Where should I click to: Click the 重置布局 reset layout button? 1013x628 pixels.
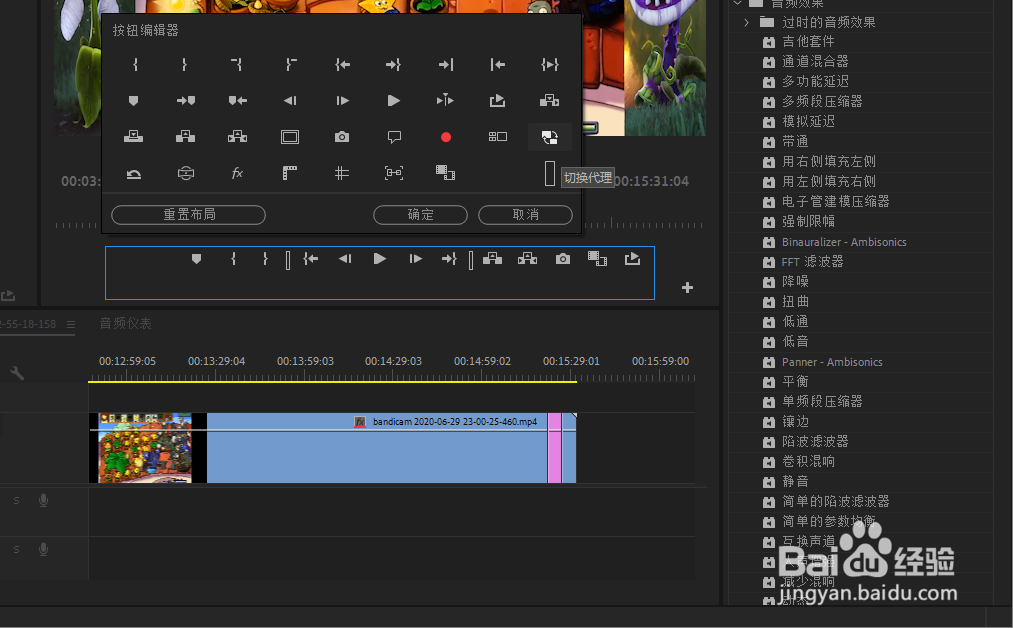189,215
